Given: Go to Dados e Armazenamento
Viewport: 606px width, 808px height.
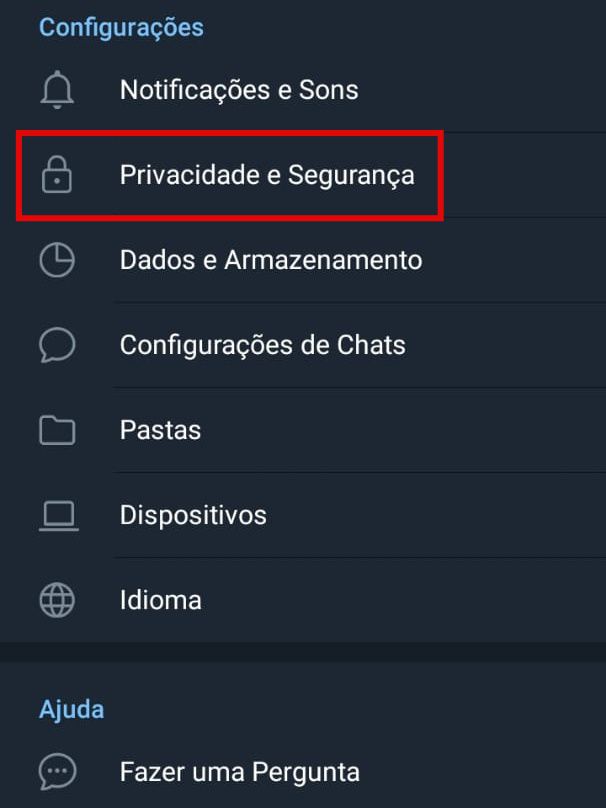Looking at the screenshot, I should [x=271, y=260].
